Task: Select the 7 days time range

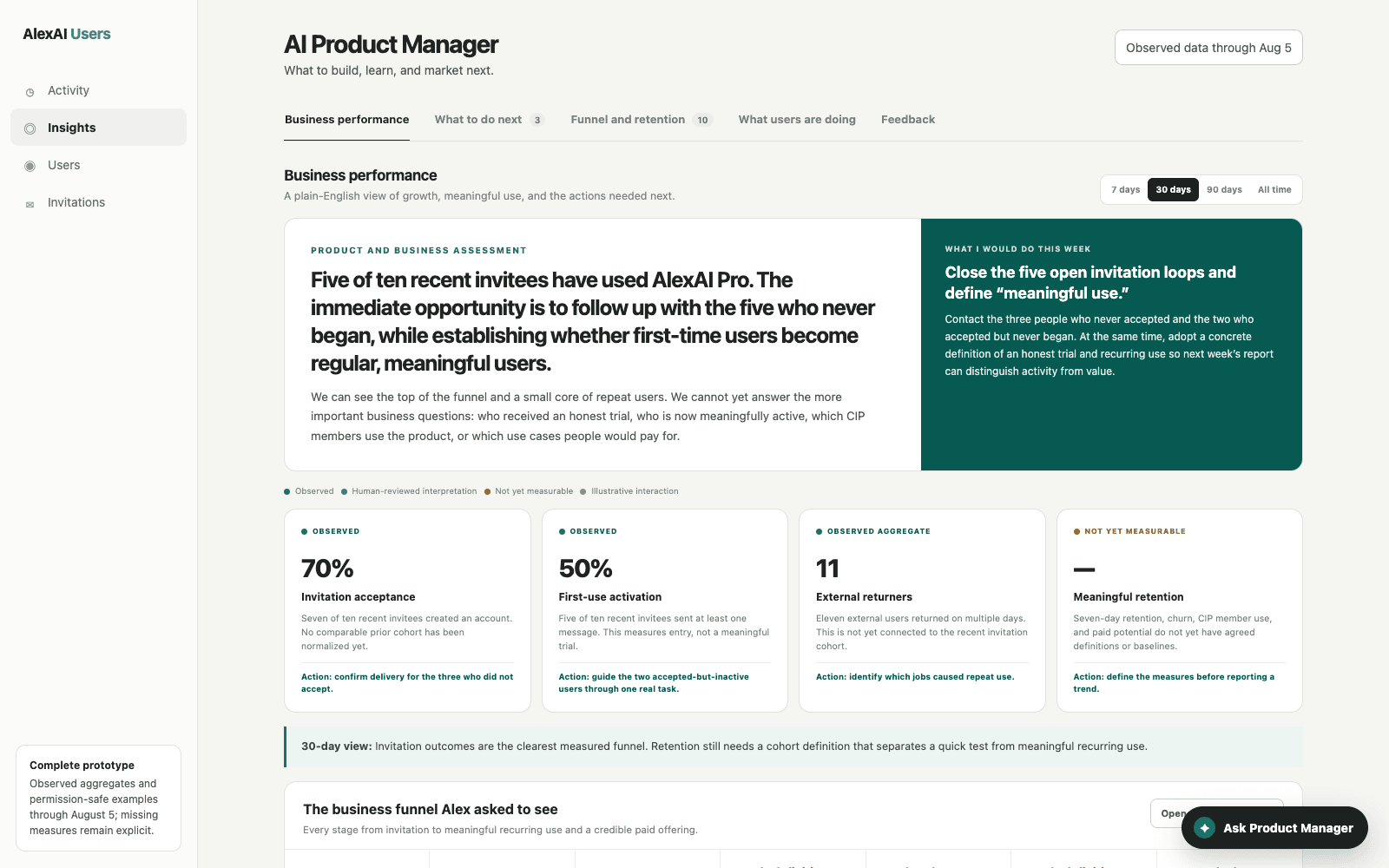Action: [x=1125, y=189]
